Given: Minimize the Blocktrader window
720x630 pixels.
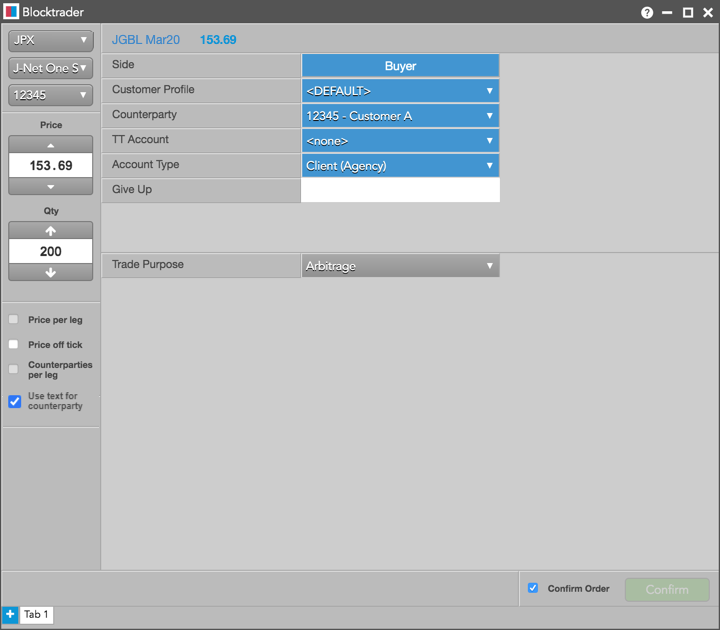Looking at the screenshot, I should [x=668, y=12].
